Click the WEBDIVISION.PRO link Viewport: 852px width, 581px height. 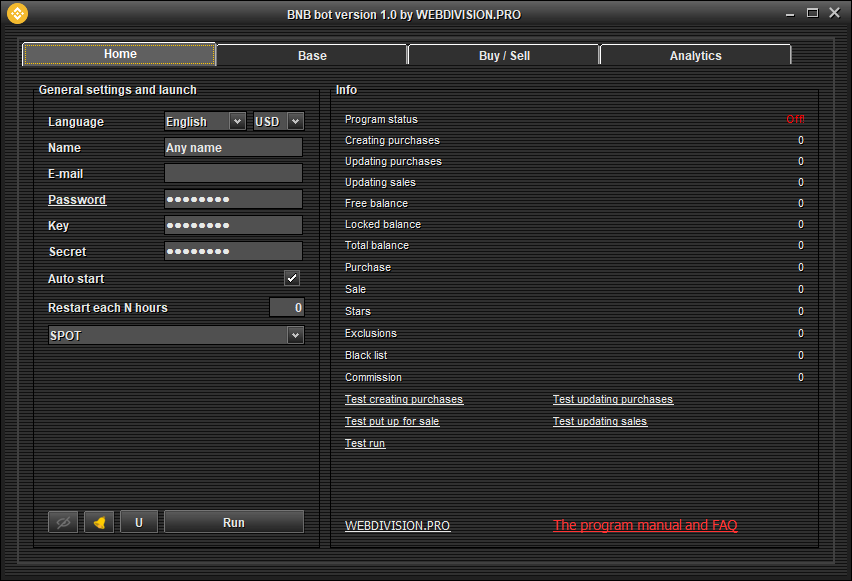coord(397,526)
